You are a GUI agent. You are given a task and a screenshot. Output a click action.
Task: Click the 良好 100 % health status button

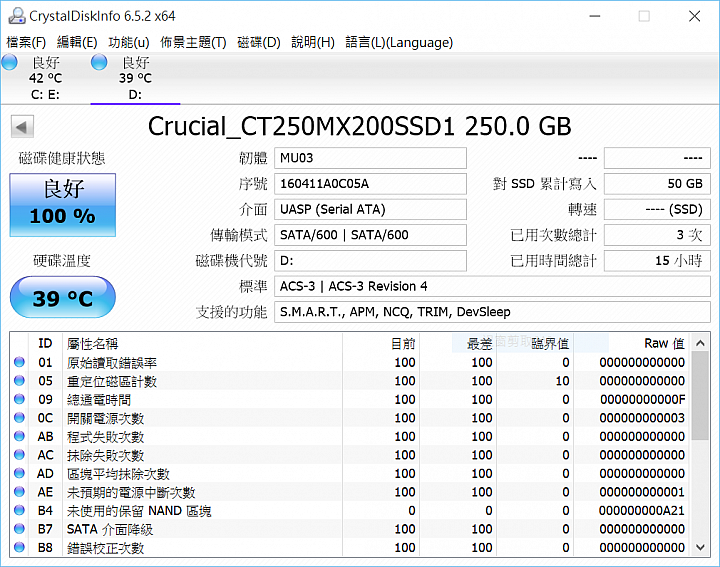click(62, 205)
